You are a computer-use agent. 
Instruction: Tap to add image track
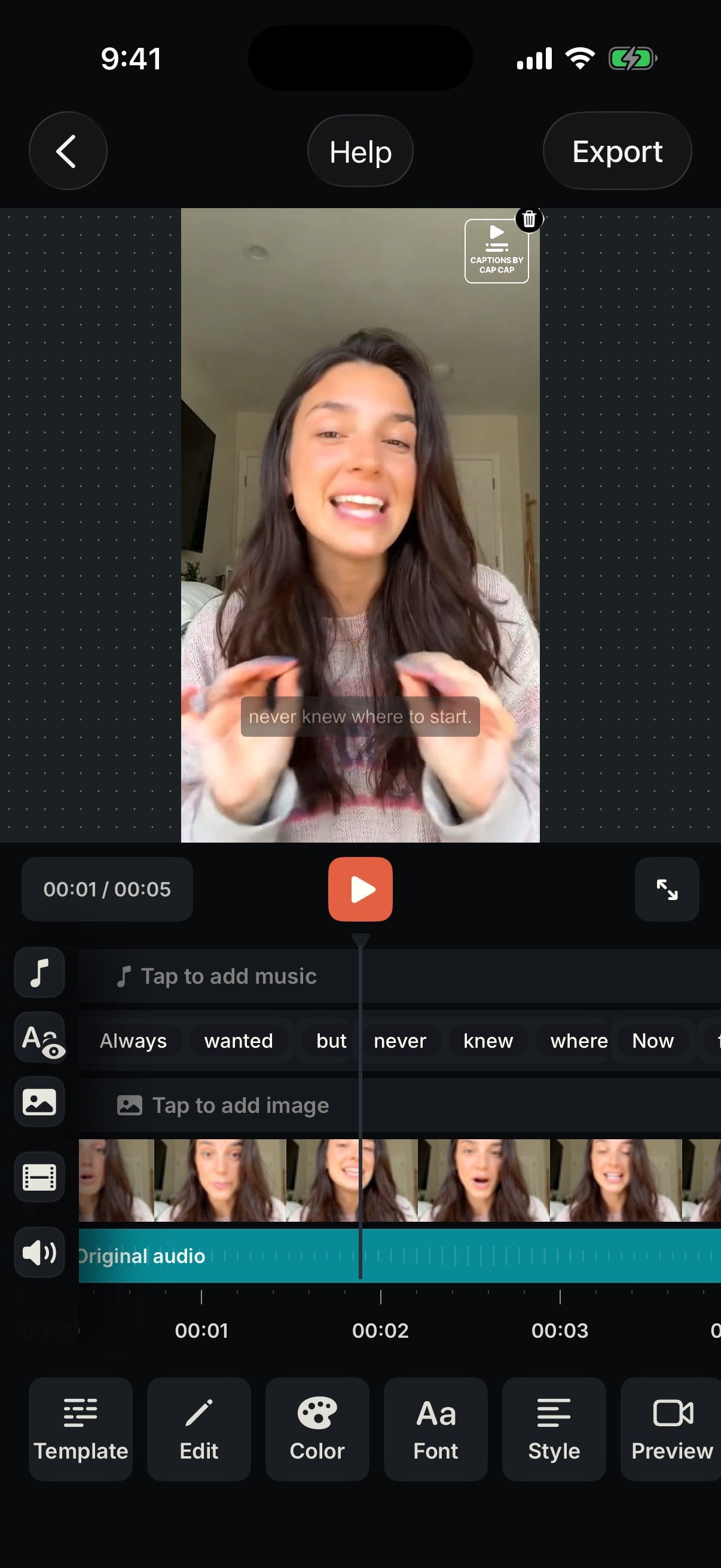coord(400,1105)
